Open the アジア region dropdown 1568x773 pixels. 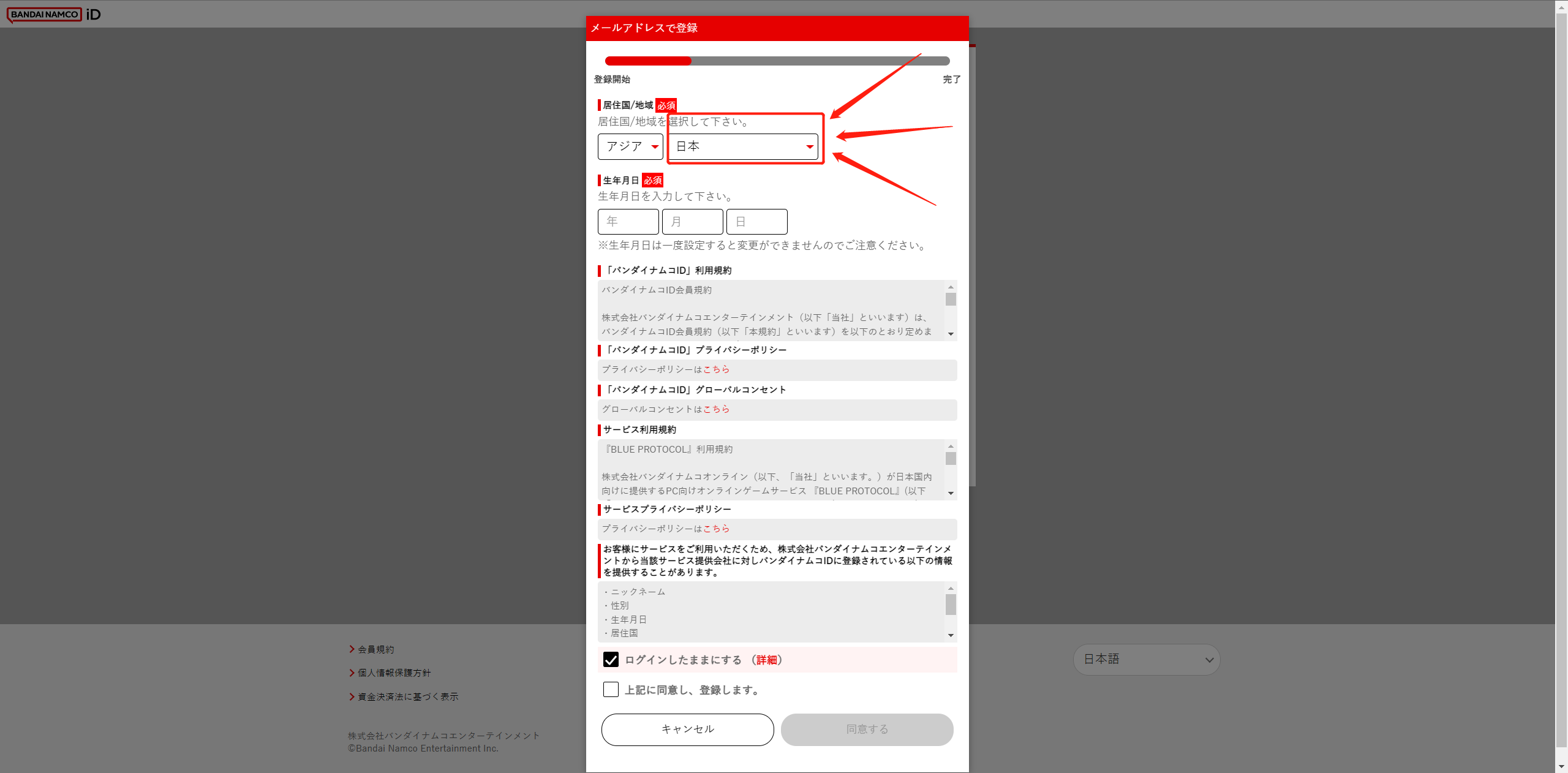click(x=630, y=146)
